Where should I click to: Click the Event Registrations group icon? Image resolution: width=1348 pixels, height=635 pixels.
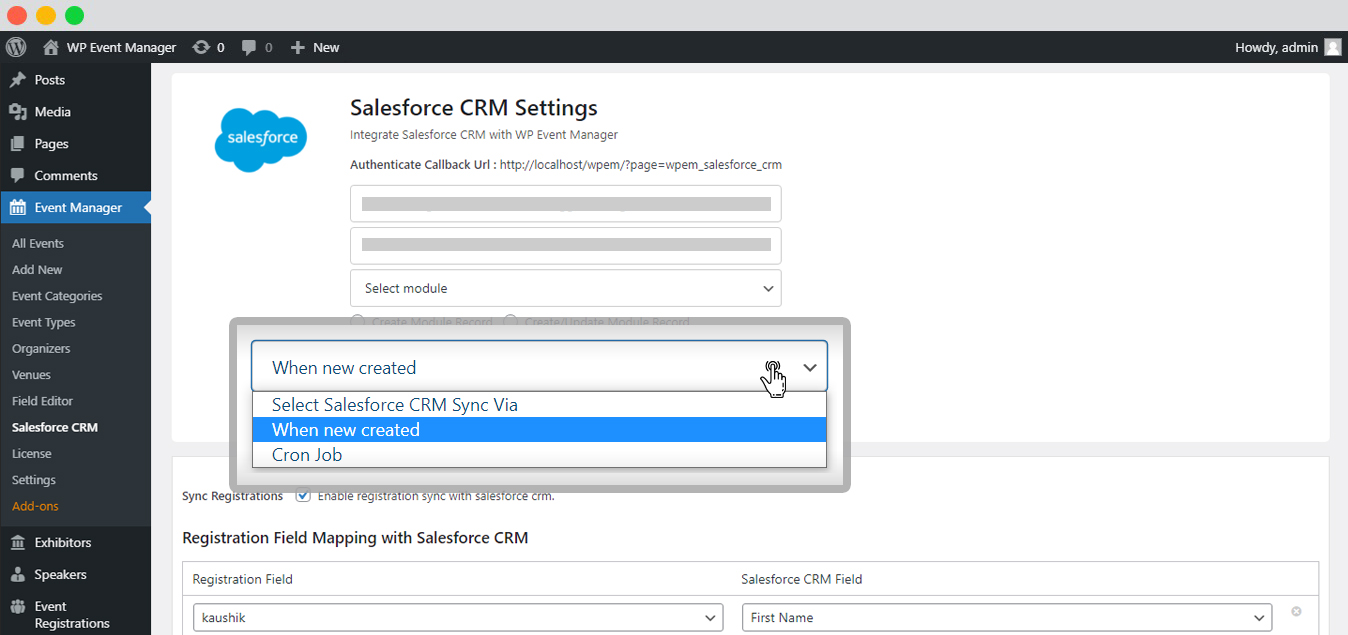(x=18, y=607)
